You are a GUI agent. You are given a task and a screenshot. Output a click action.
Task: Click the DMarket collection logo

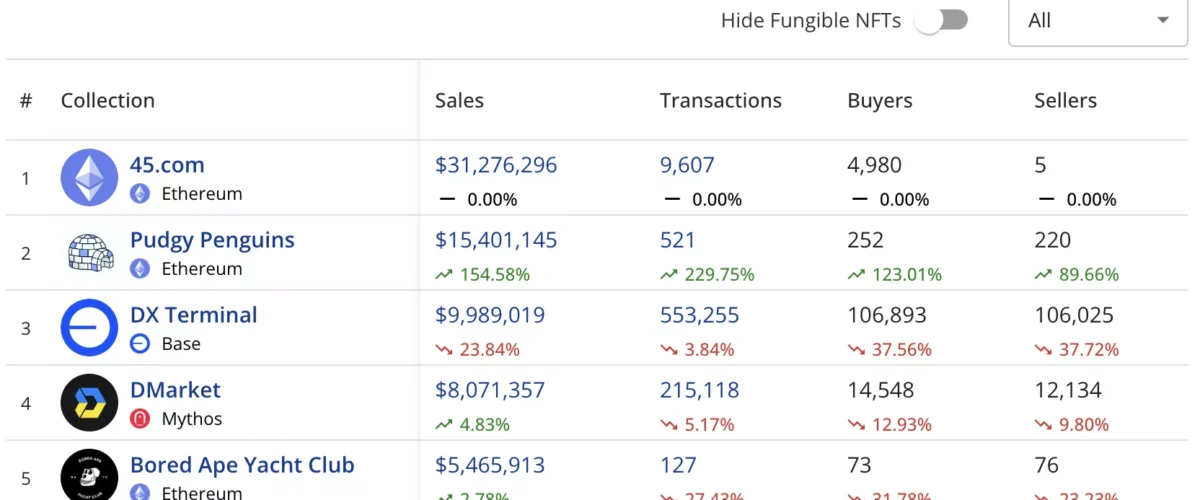[x=89, y=403]
